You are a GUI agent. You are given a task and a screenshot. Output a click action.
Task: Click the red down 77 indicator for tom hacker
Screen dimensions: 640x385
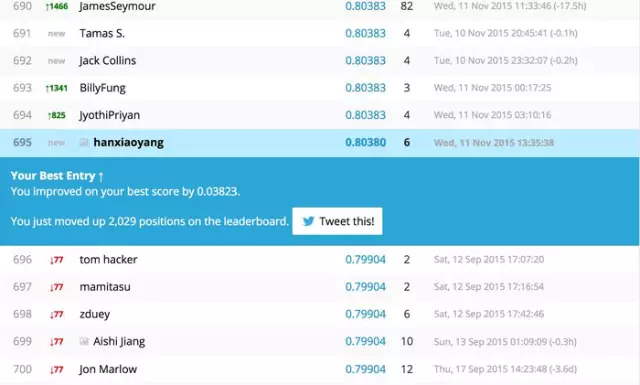click(56, 260)
